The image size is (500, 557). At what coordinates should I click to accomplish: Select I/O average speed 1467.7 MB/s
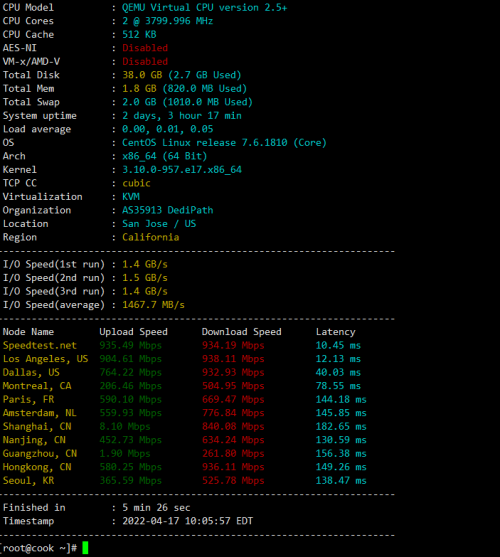(153, 304)
